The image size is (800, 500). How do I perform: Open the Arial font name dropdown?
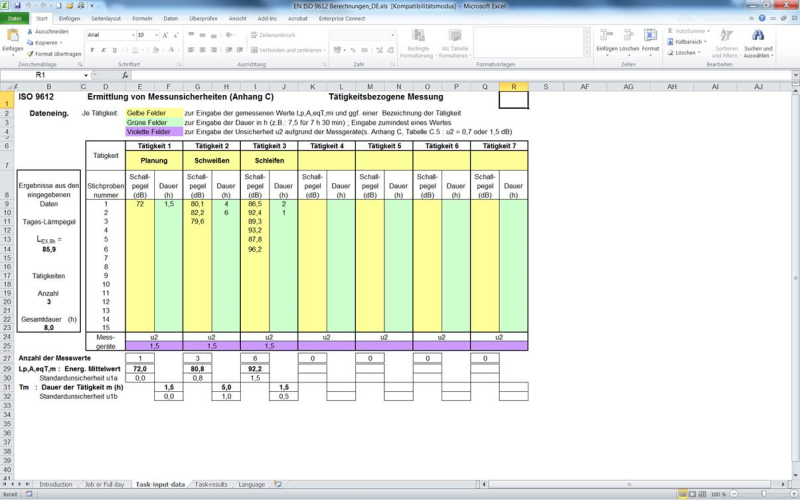[131, 35]
